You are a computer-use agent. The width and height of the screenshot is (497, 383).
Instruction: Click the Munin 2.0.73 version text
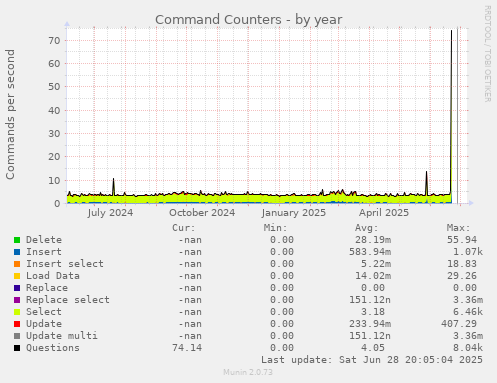(x=248, y=372)
